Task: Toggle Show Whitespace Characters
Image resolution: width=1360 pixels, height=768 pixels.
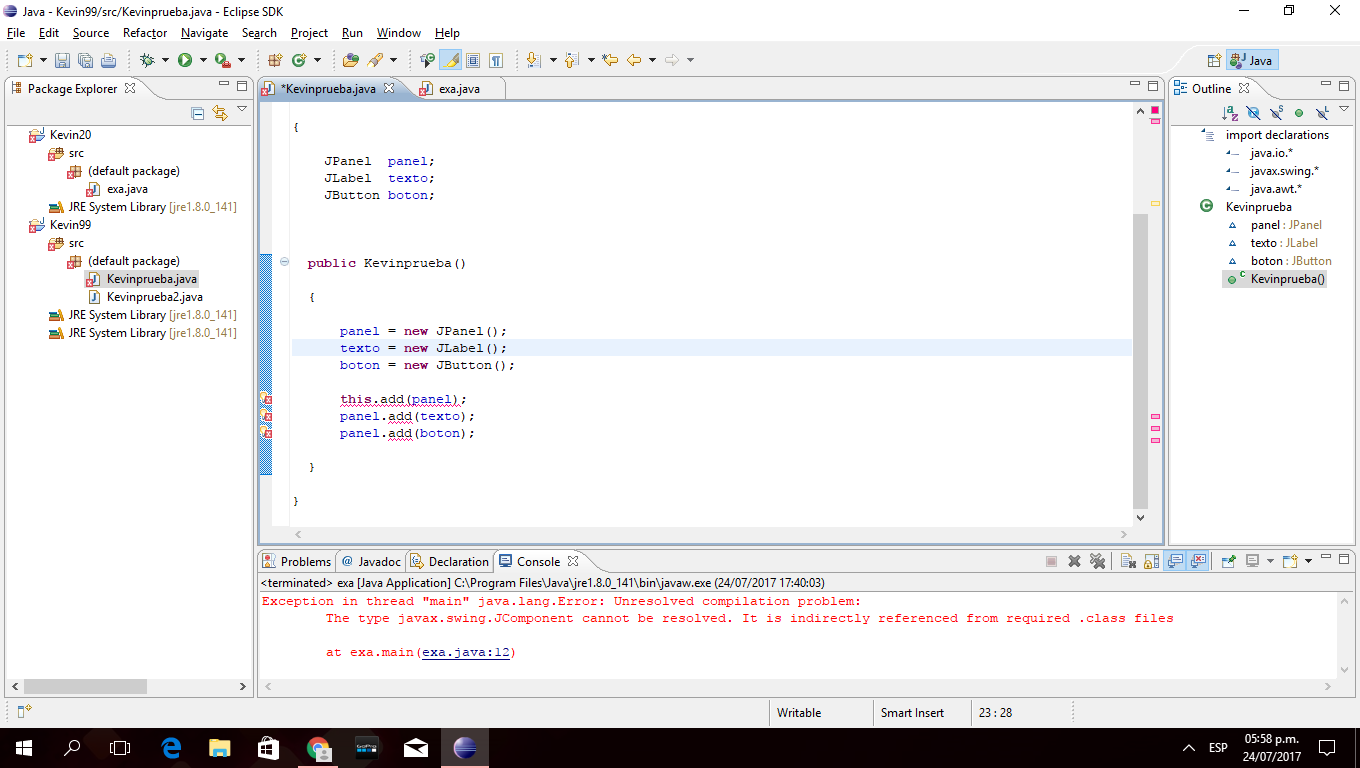Action: 496,60
